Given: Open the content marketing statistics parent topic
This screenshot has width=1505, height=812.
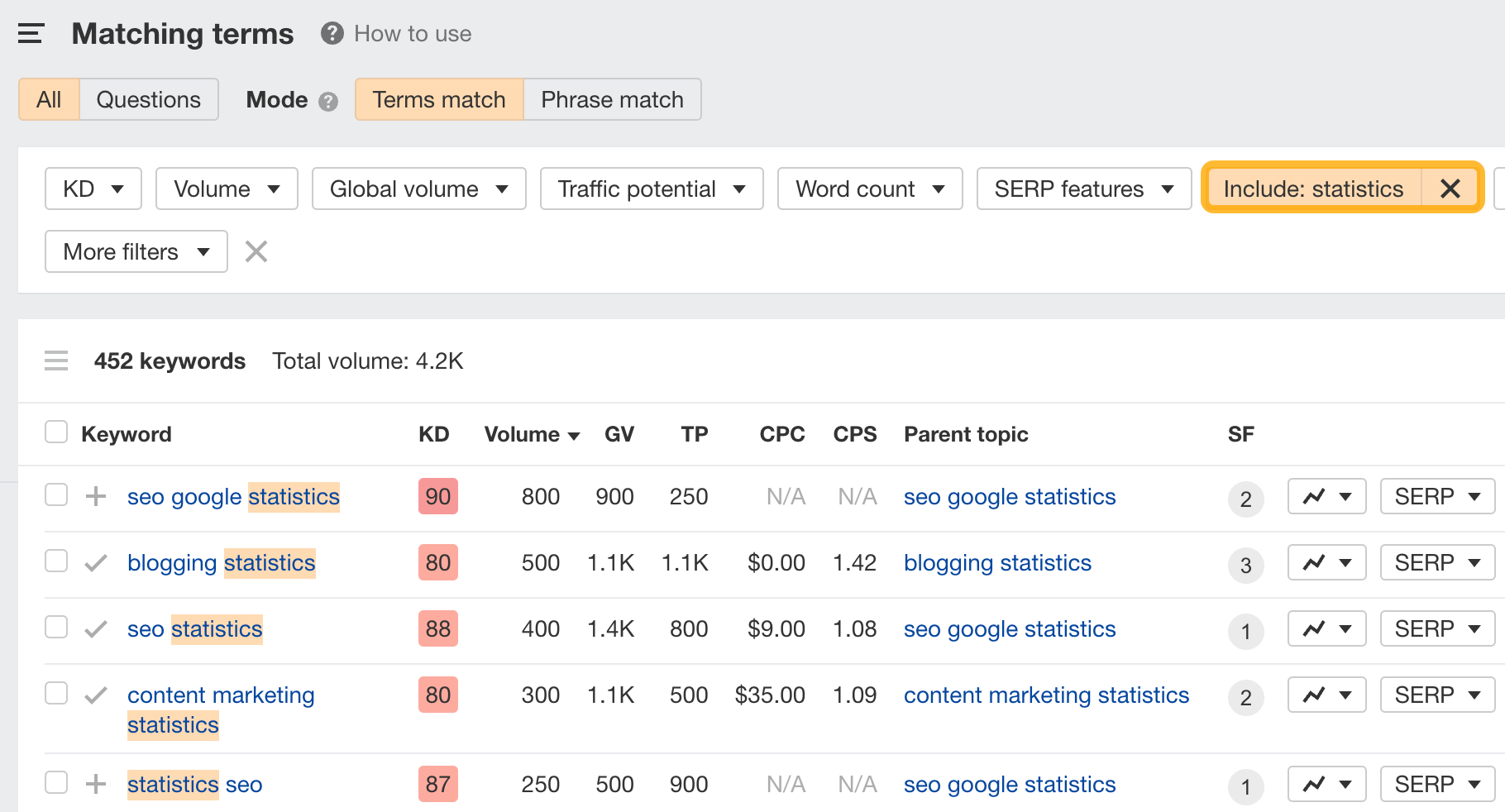Looking at the screenshot, I should tap(1046, 695).
